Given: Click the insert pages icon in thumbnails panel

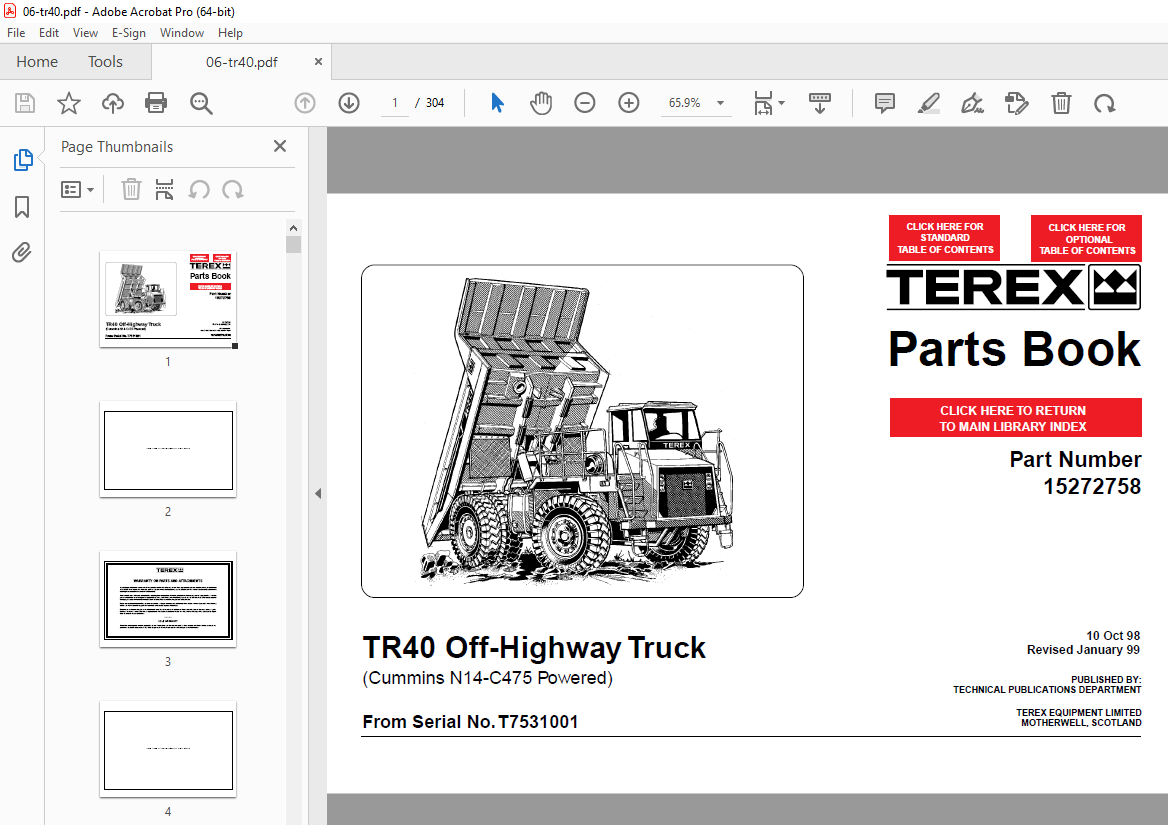Looking at the screenshot, I should (164, 190).
